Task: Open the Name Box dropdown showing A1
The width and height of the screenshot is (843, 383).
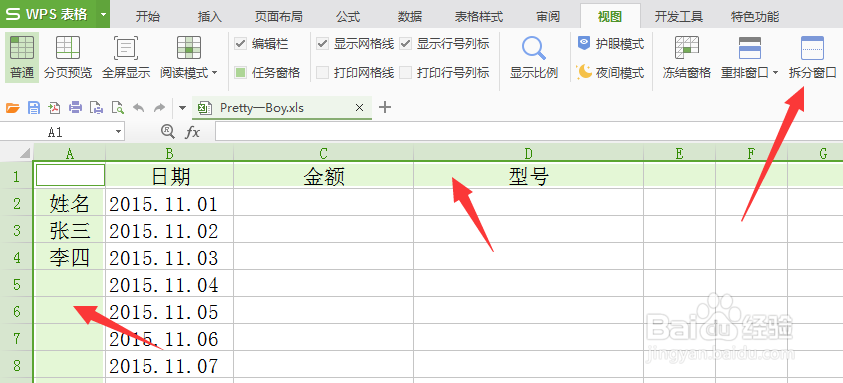Action: click(118, 132)
